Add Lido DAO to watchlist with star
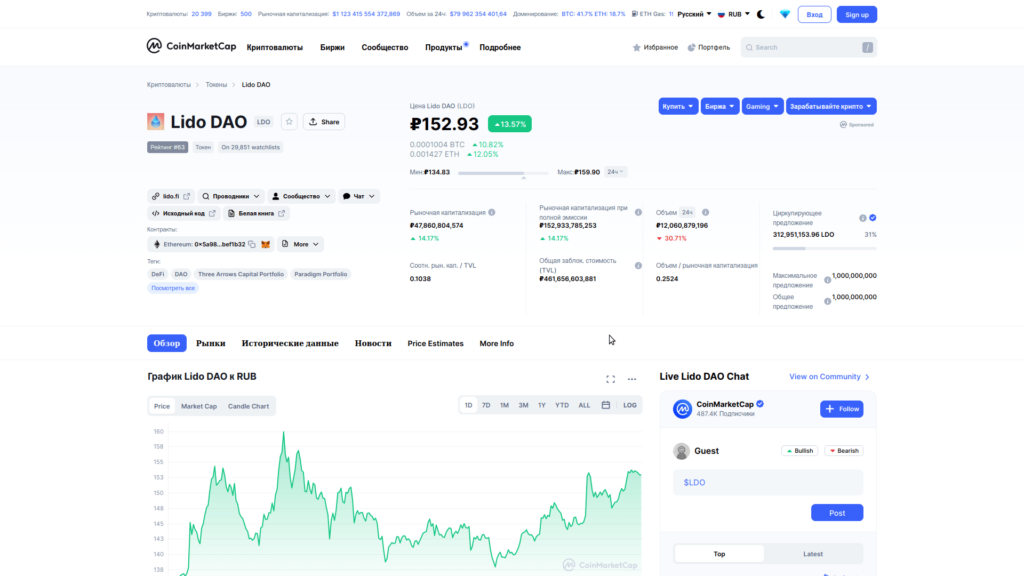This screenshot has width=1024, height=576. click(x=289, y=122)
